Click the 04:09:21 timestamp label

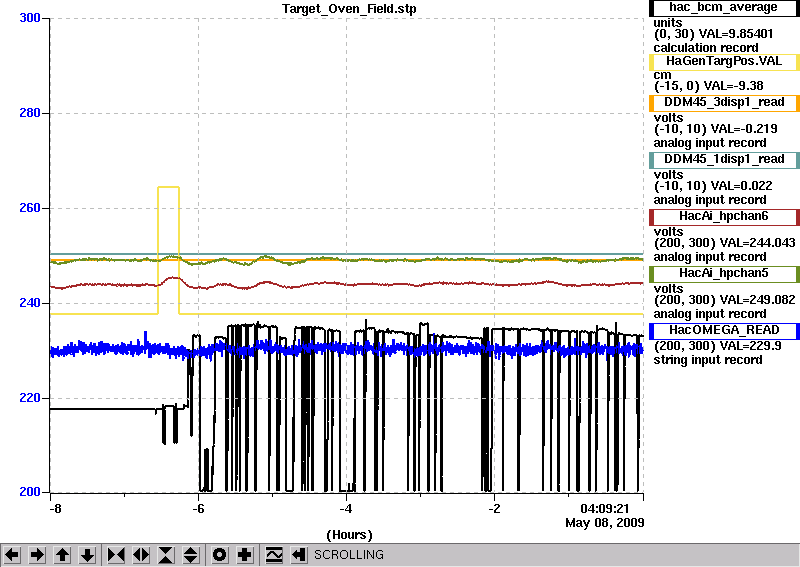pyautogui.click(x=605, y=509)
